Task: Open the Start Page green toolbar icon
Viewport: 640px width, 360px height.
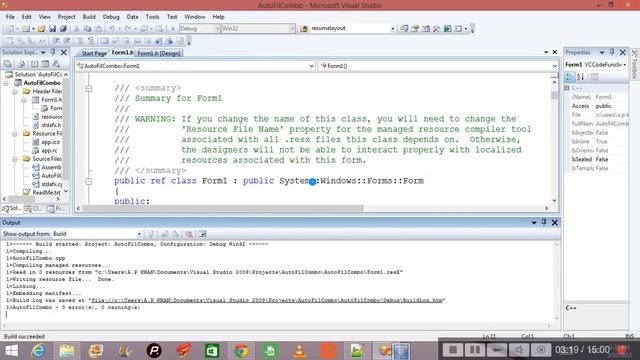Action: (448, 29)
